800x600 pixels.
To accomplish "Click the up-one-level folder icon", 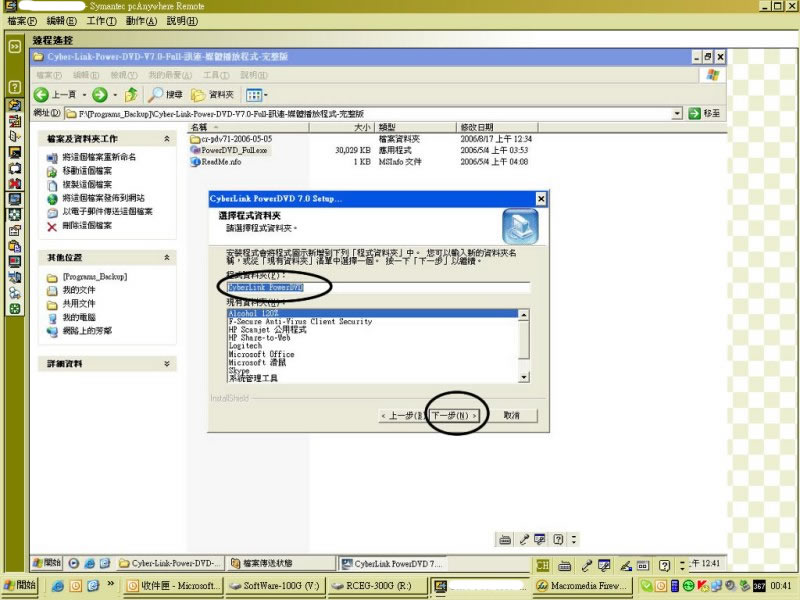I will click(131, 94).
